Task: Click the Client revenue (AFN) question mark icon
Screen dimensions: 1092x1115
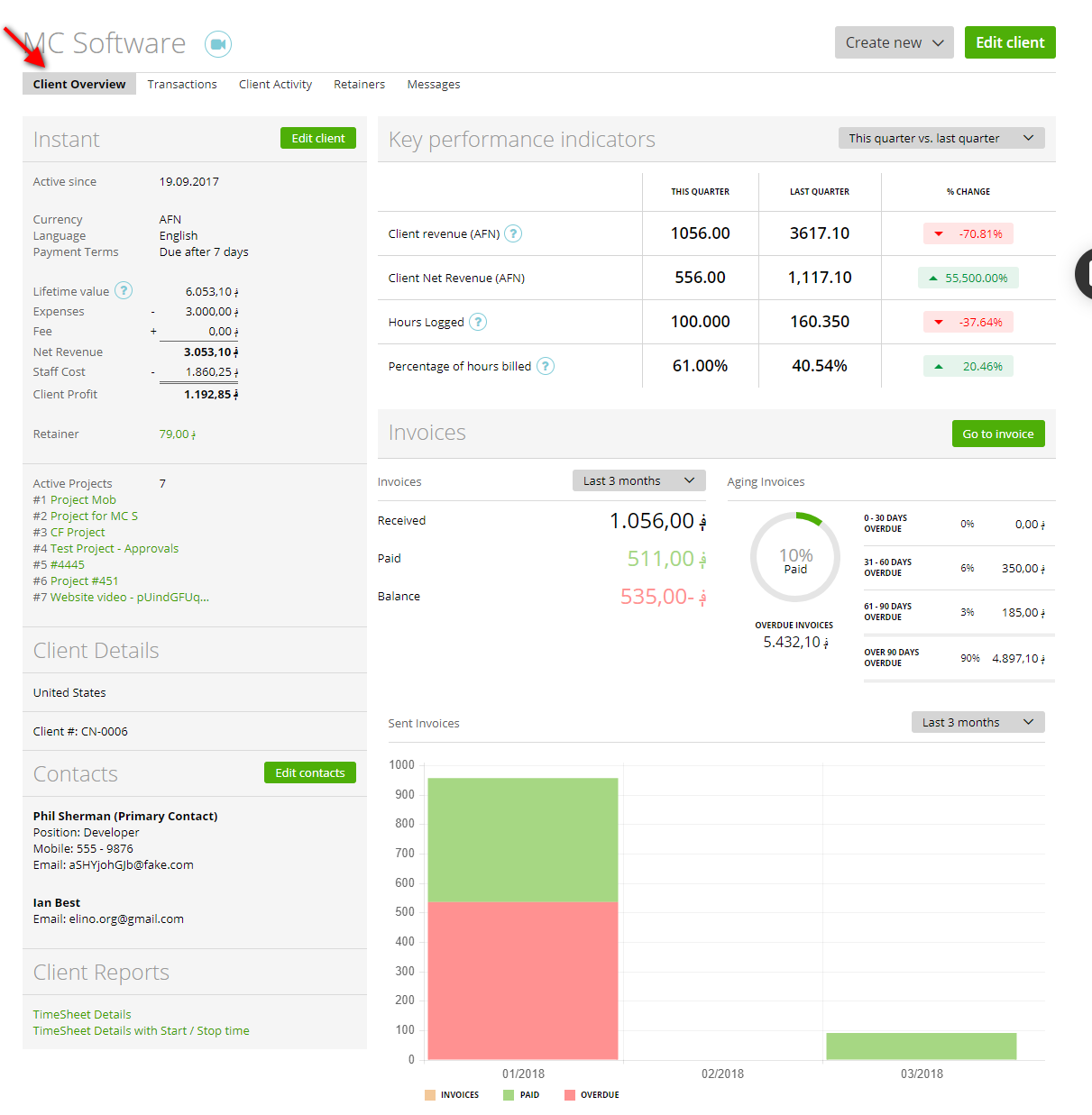Action: coord(512,233)
